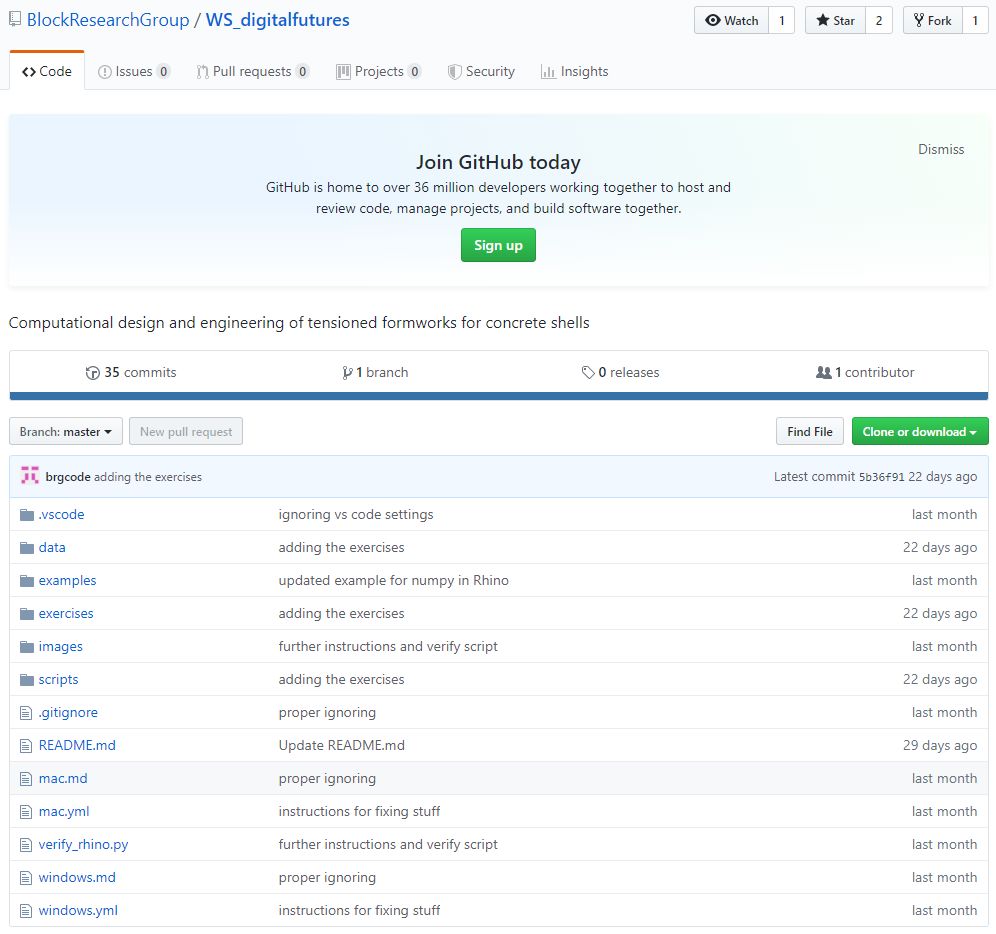This screenshot has width=996, height=934.
Task: Open the 1 branch link
Action: (x=375, y=372)
